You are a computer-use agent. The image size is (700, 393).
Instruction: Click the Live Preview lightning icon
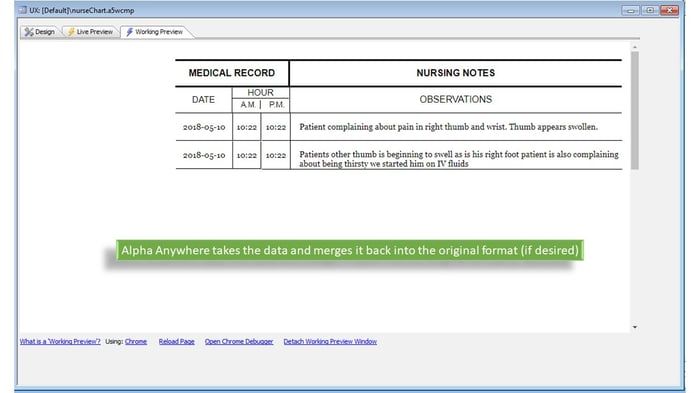[x=71, y=32]
